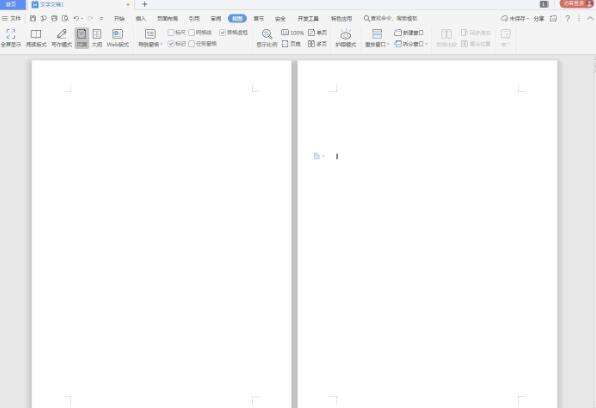
Task: Click the print preview icon
Action: (x=65, y=18)
